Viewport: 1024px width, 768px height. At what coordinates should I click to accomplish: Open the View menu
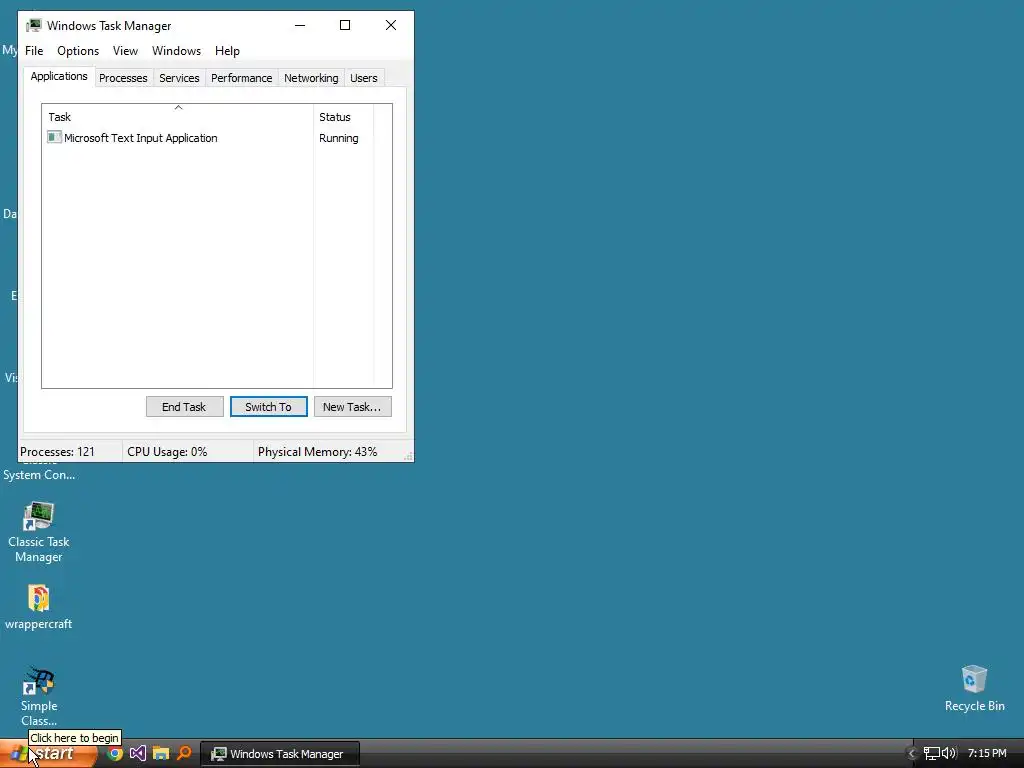pyautogui.click(x=125, y=51)
